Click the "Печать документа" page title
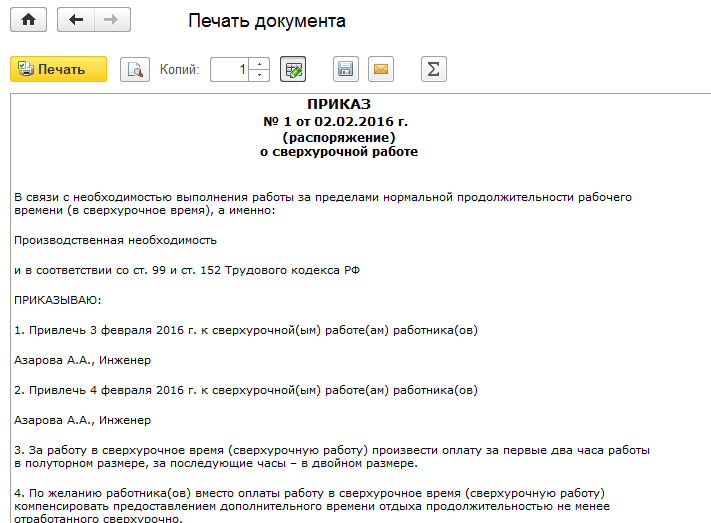711x523 pixels. [x=267, y=21]
